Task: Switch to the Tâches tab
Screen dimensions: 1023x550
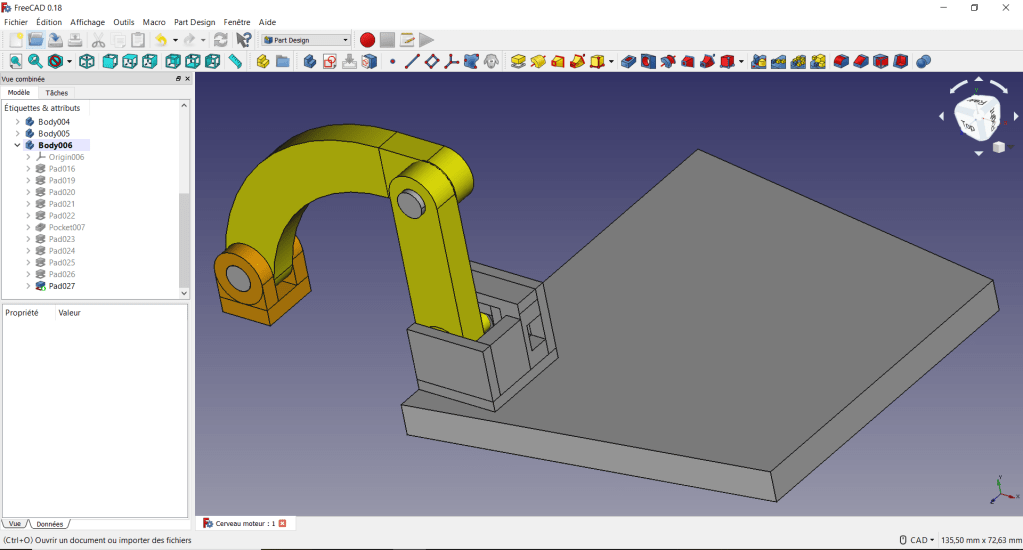Action: pyautogui.click(x=57, y=93)
